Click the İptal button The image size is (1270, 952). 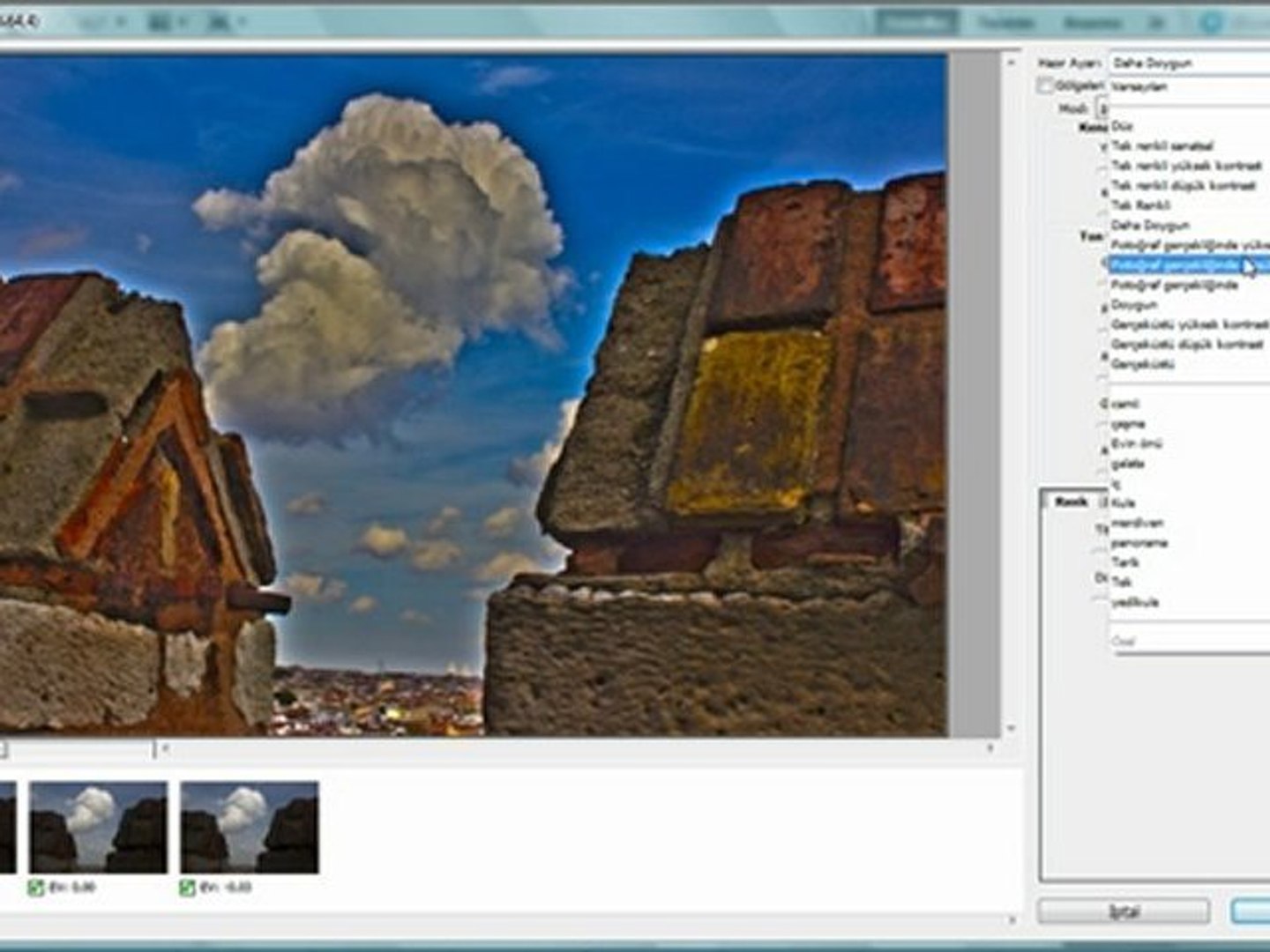1124,911
